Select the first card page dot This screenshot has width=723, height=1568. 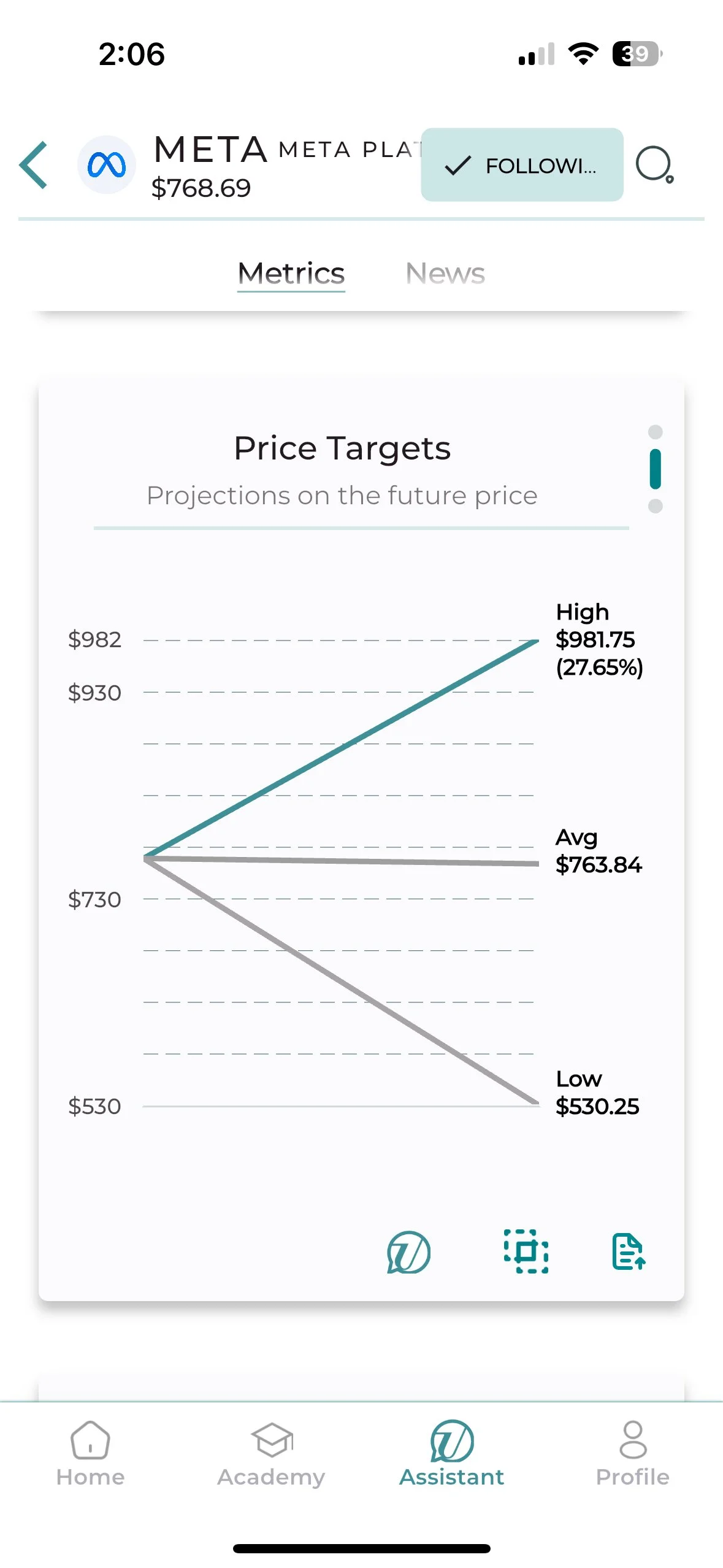tap(655, 432)
